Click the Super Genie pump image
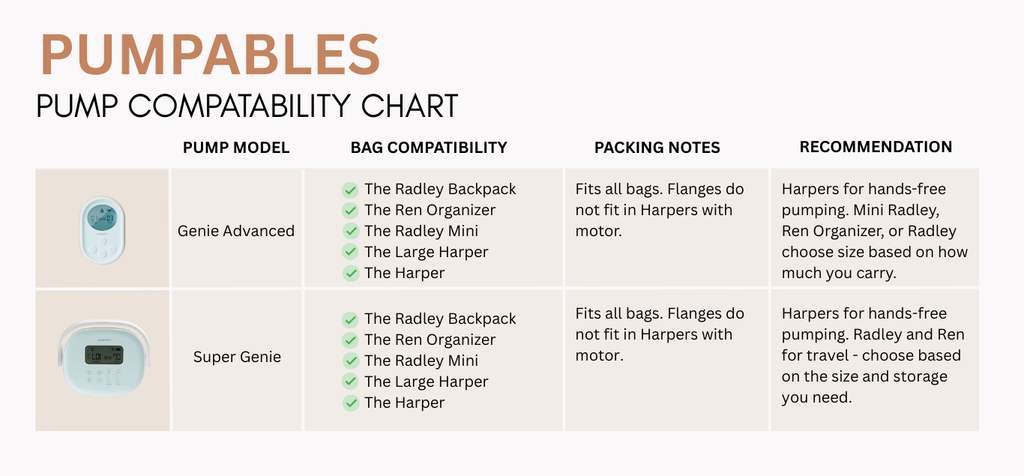The height and width of the screenshot is (476, 1024). (103, 358)
